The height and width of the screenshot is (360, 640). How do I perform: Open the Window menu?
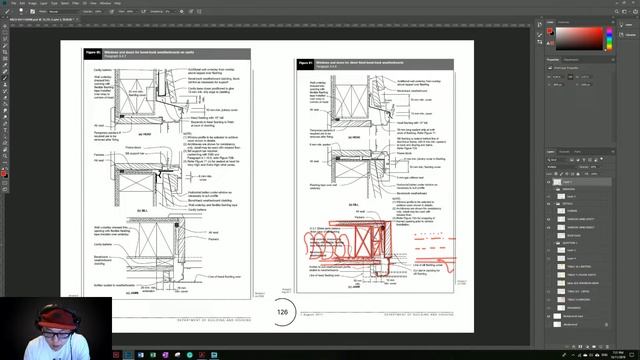coord(105,3)
